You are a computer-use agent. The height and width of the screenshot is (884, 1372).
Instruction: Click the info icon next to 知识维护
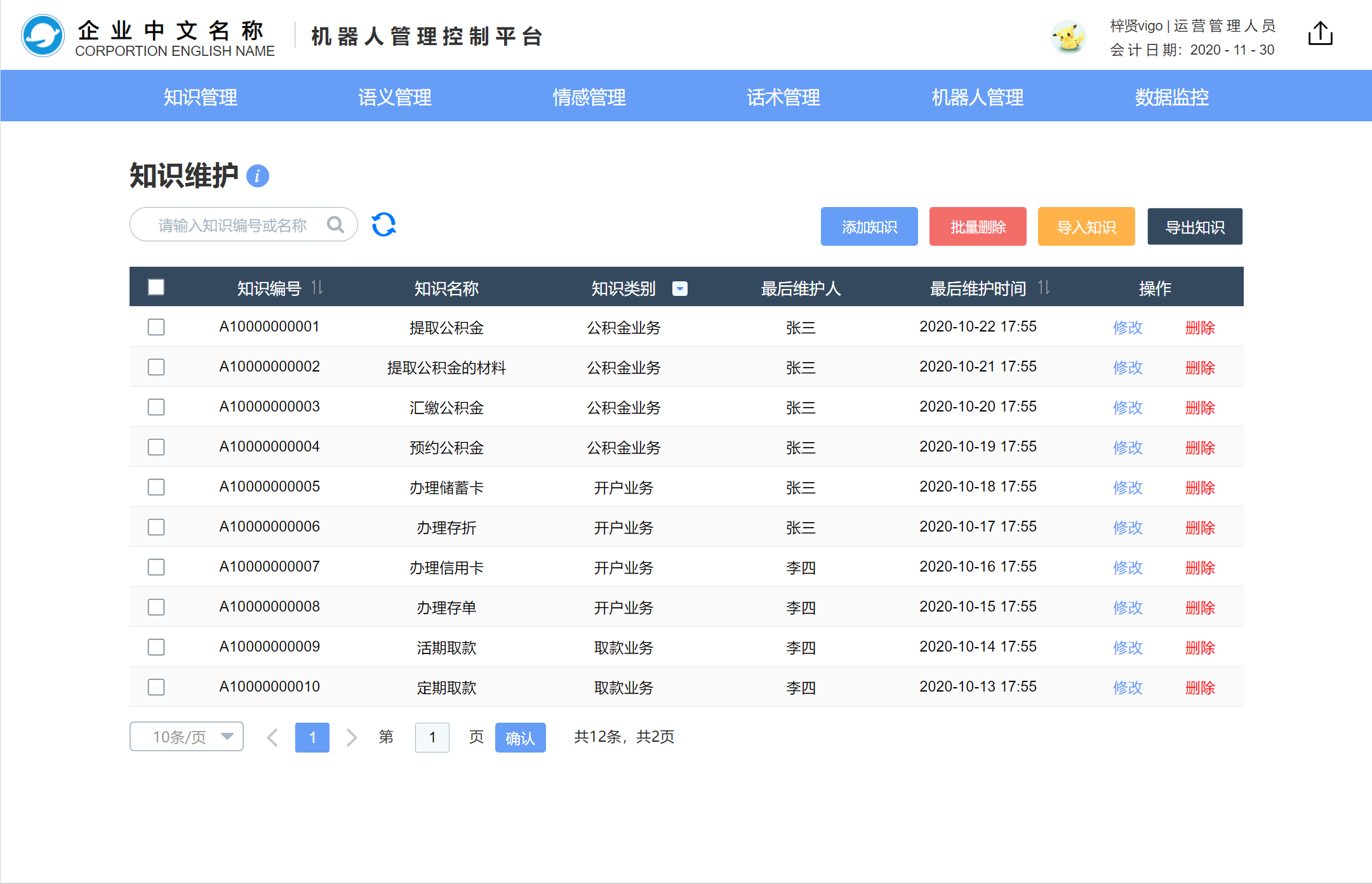coord(258,176)
